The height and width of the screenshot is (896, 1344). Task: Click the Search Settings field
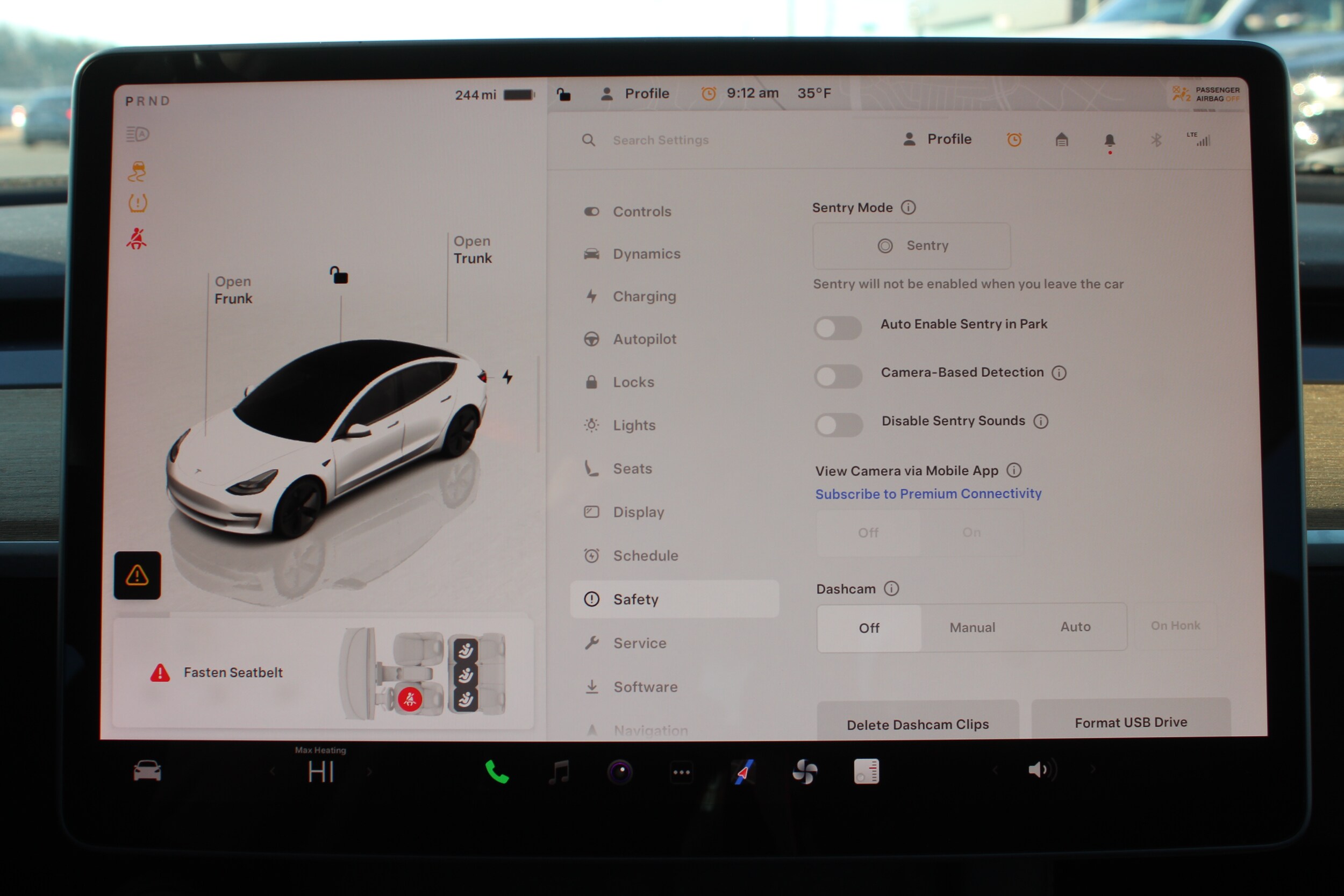(660, 140)
